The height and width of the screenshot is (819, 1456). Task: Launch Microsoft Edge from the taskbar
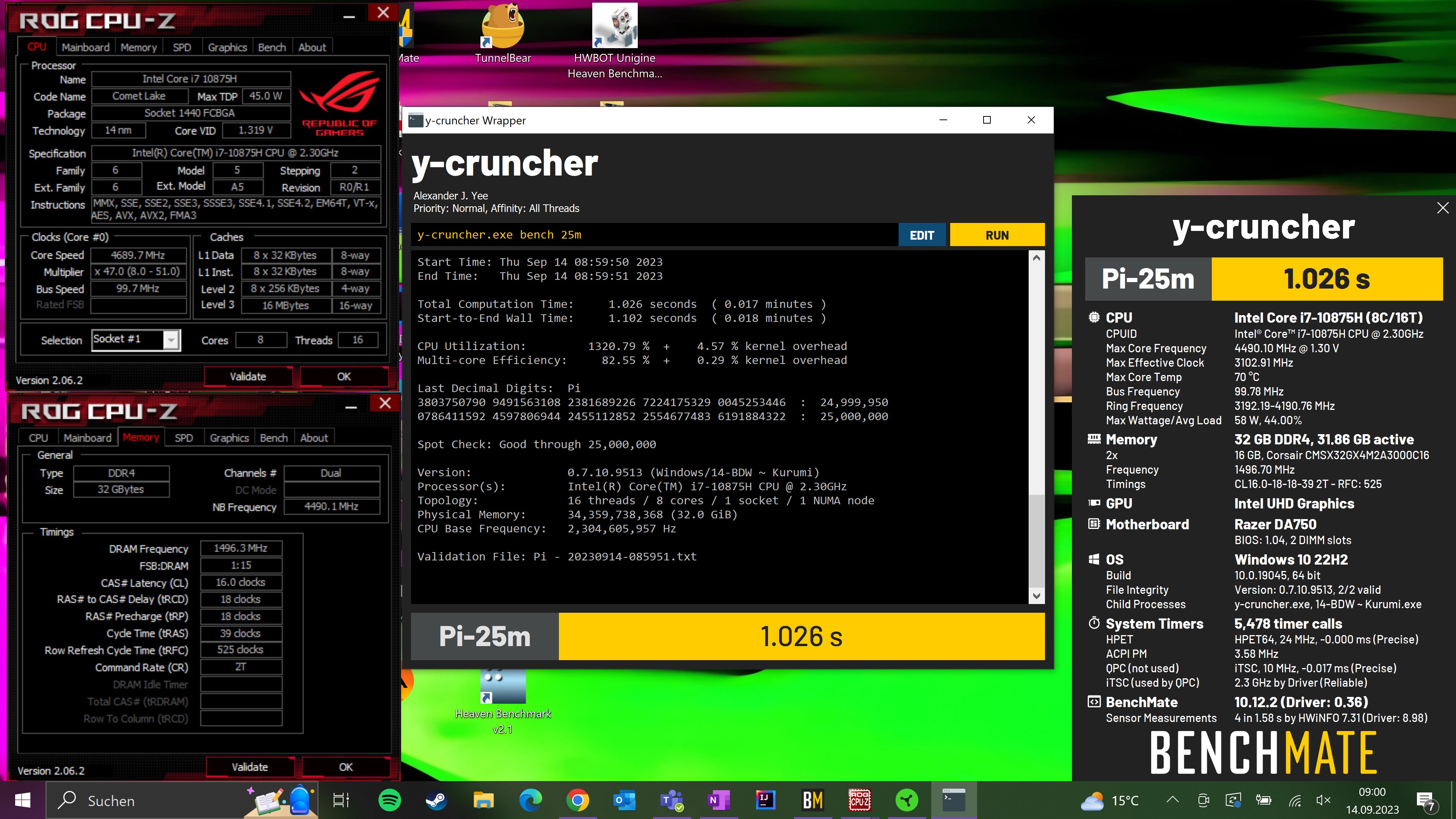point(530,800)
